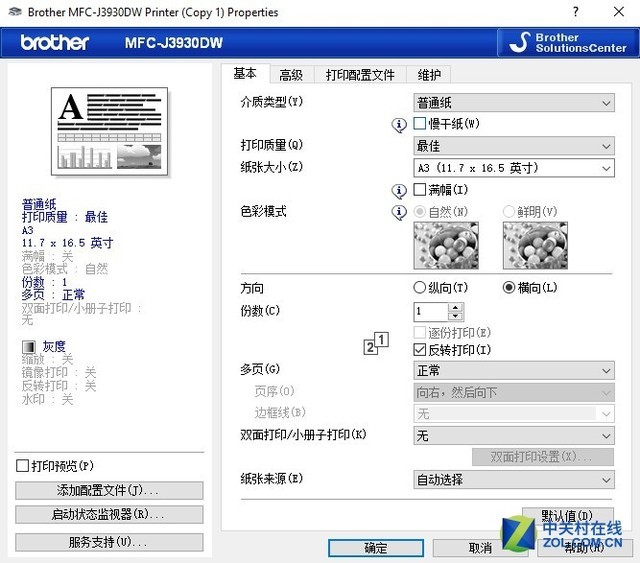Click summary text 份数 : 1
The image size is (640, 563).
tap(44, 282)
